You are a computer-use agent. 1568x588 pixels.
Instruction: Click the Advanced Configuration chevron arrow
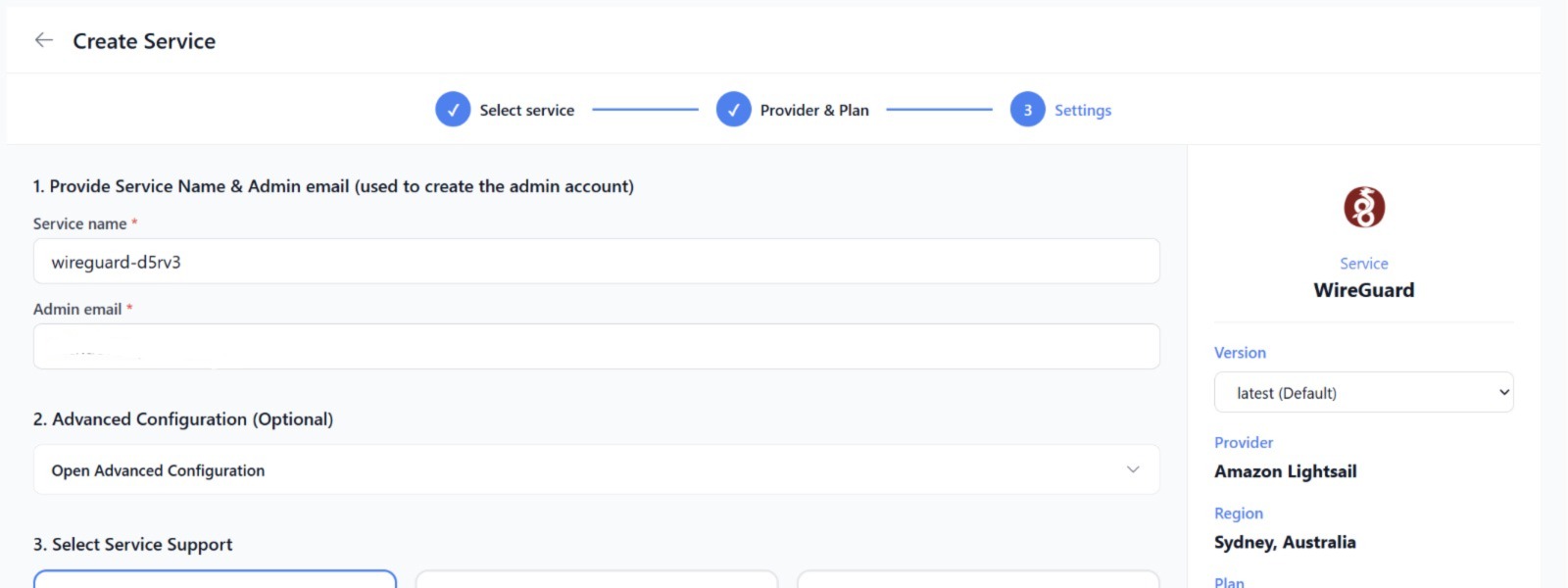point(1133,469)
